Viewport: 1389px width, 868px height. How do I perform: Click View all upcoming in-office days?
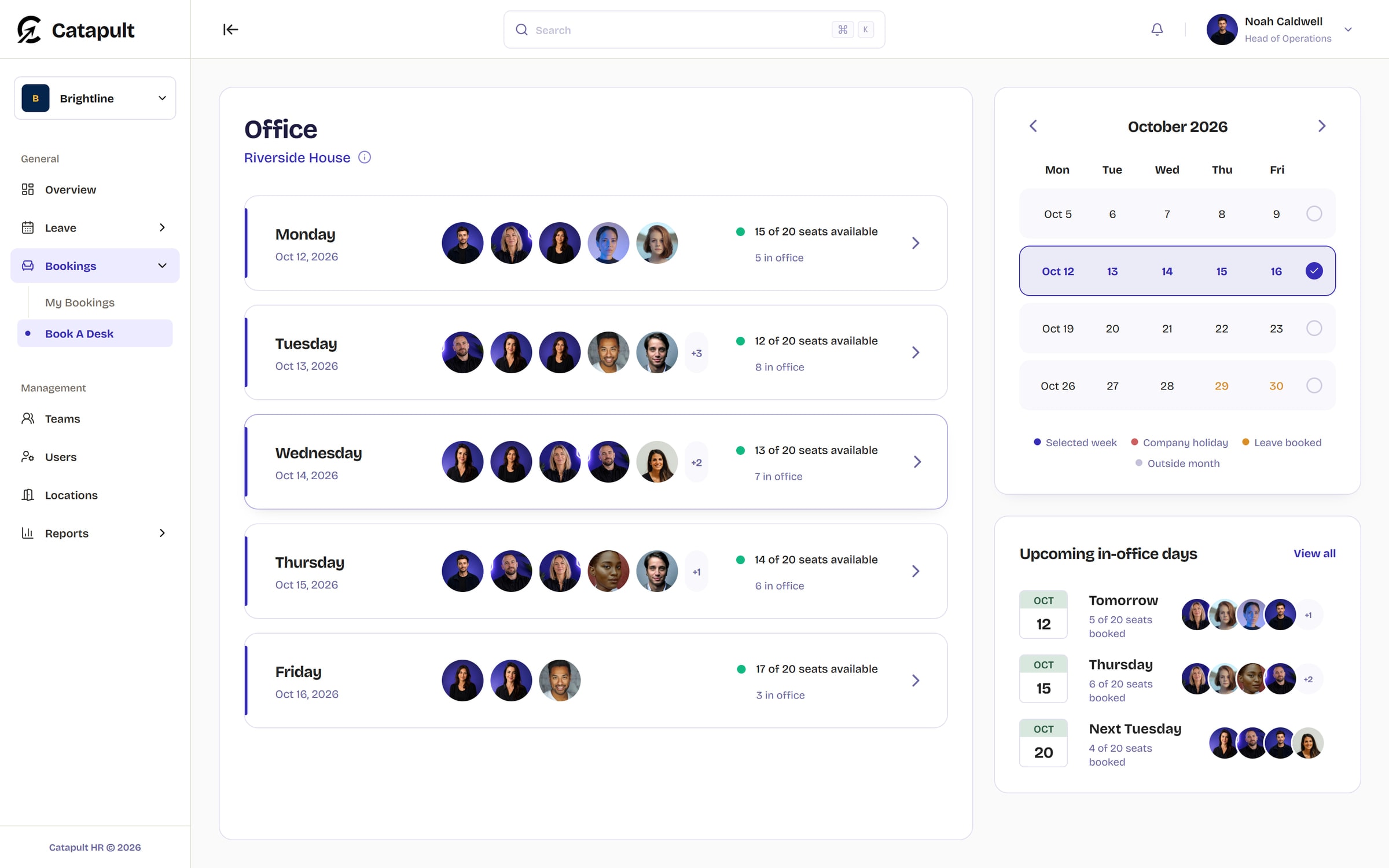1314,553
